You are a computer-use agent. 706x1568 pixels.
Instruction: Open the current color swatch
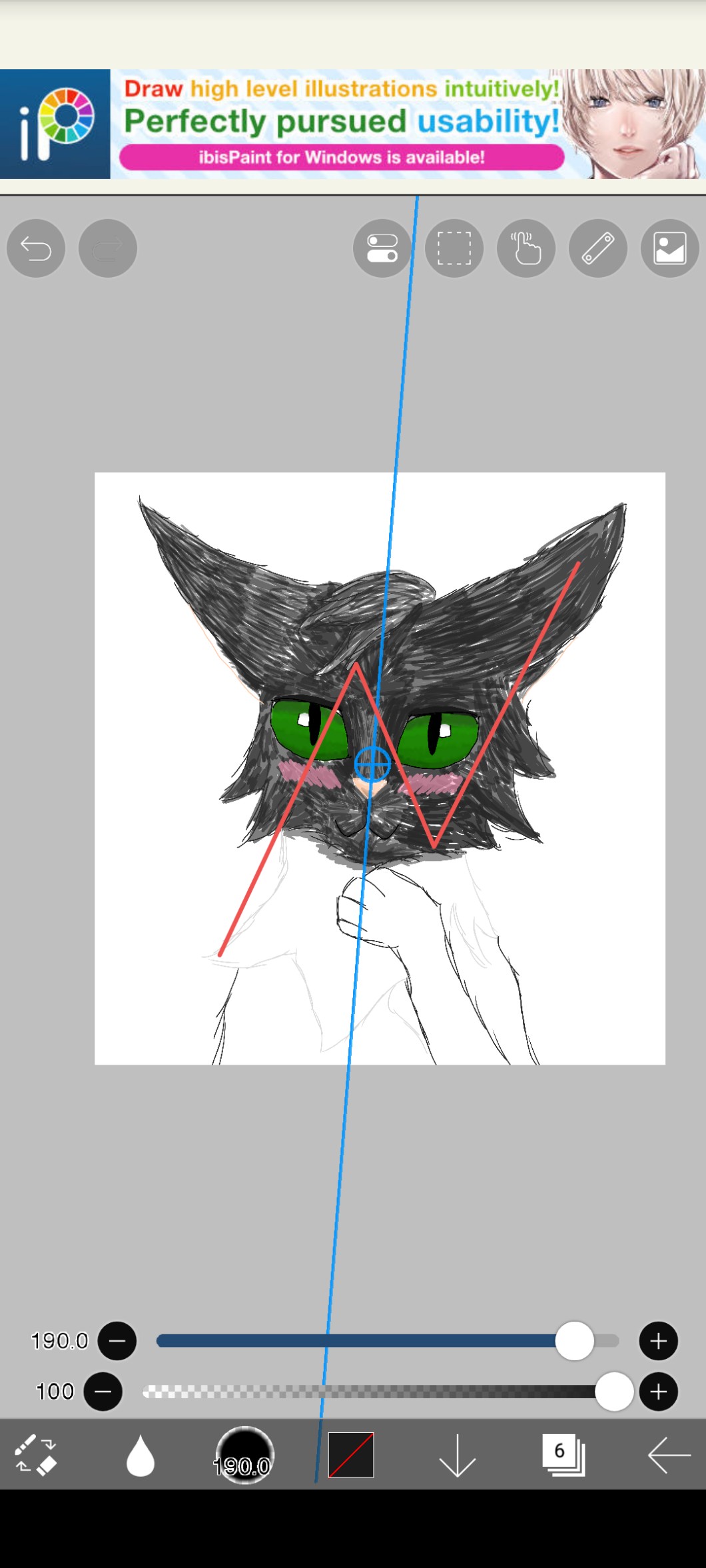click(x=351, y=1455)
